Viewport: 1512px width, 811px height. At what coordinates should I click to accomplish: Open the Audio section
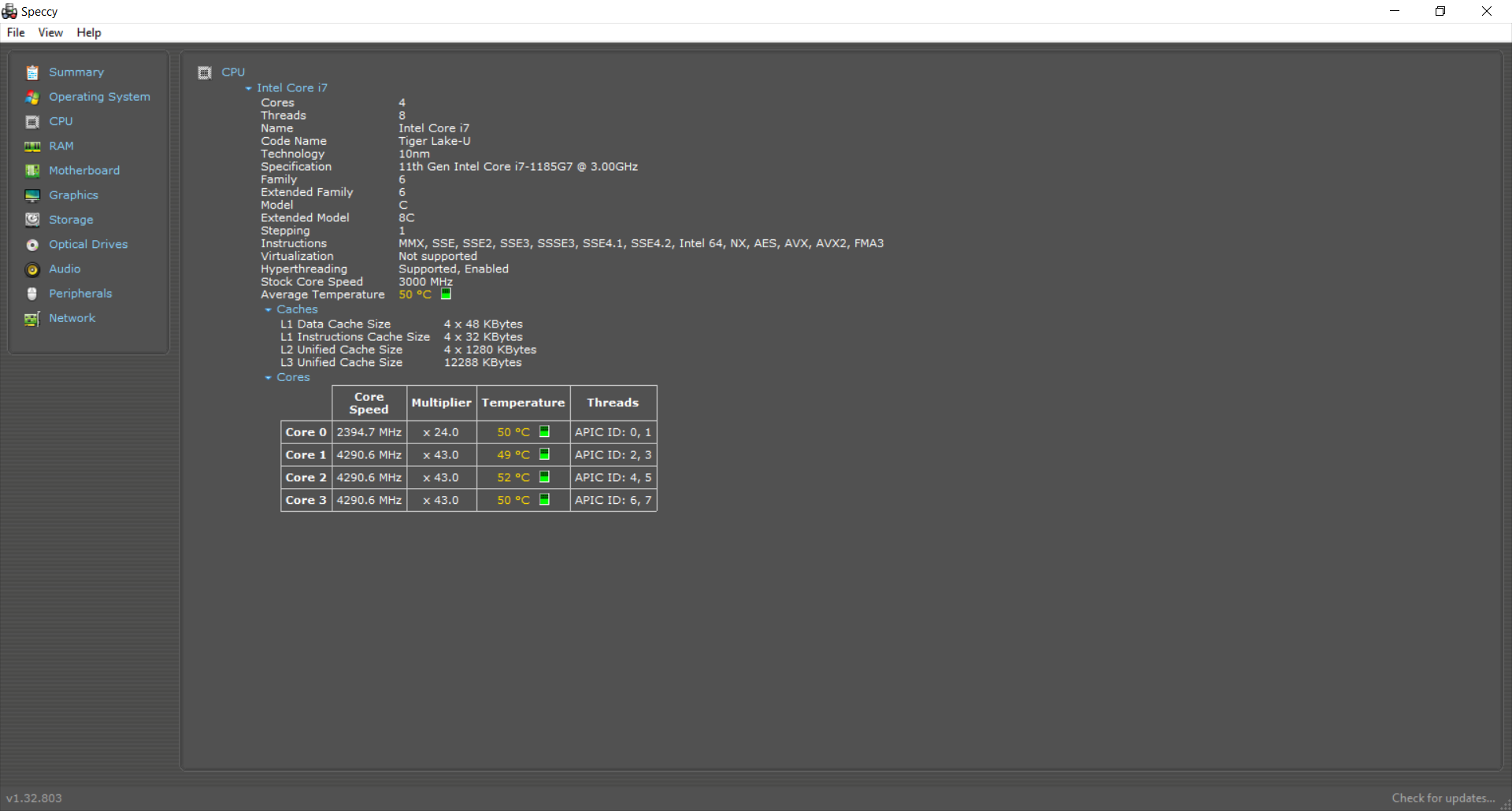64,268
